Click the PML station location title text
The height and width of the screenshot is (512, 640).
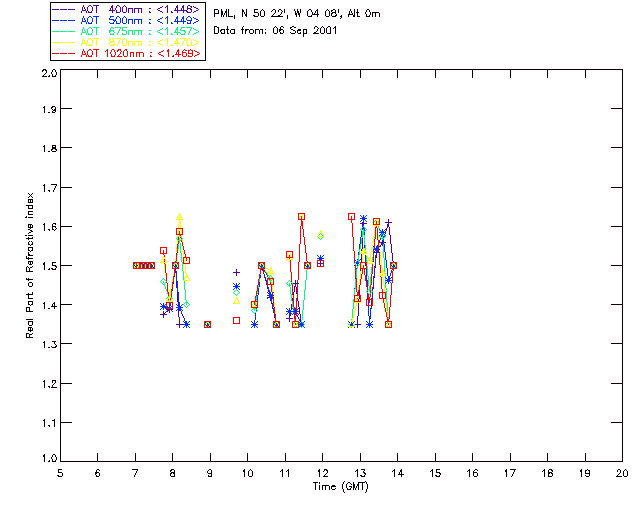[297, 14]
